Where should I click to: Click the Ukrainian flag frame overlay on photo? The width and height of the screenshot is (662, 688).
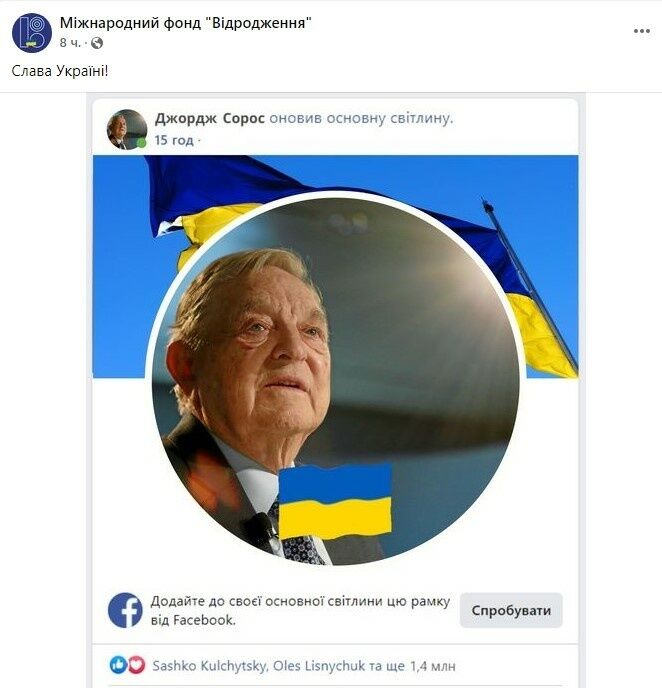click(335, 502)
